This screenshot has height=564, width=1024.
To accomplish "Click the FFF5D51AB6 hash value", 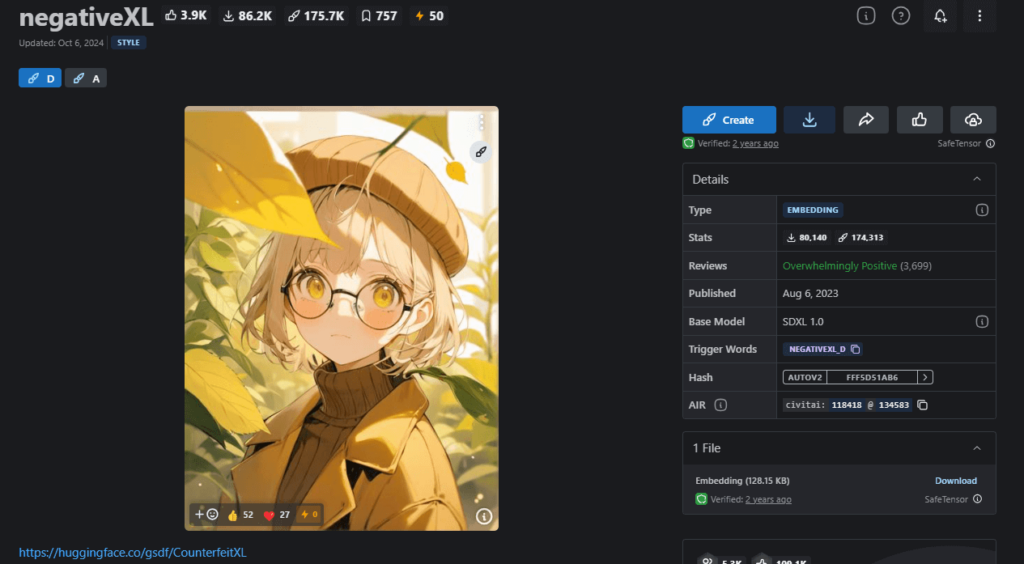I will point(872,377).
